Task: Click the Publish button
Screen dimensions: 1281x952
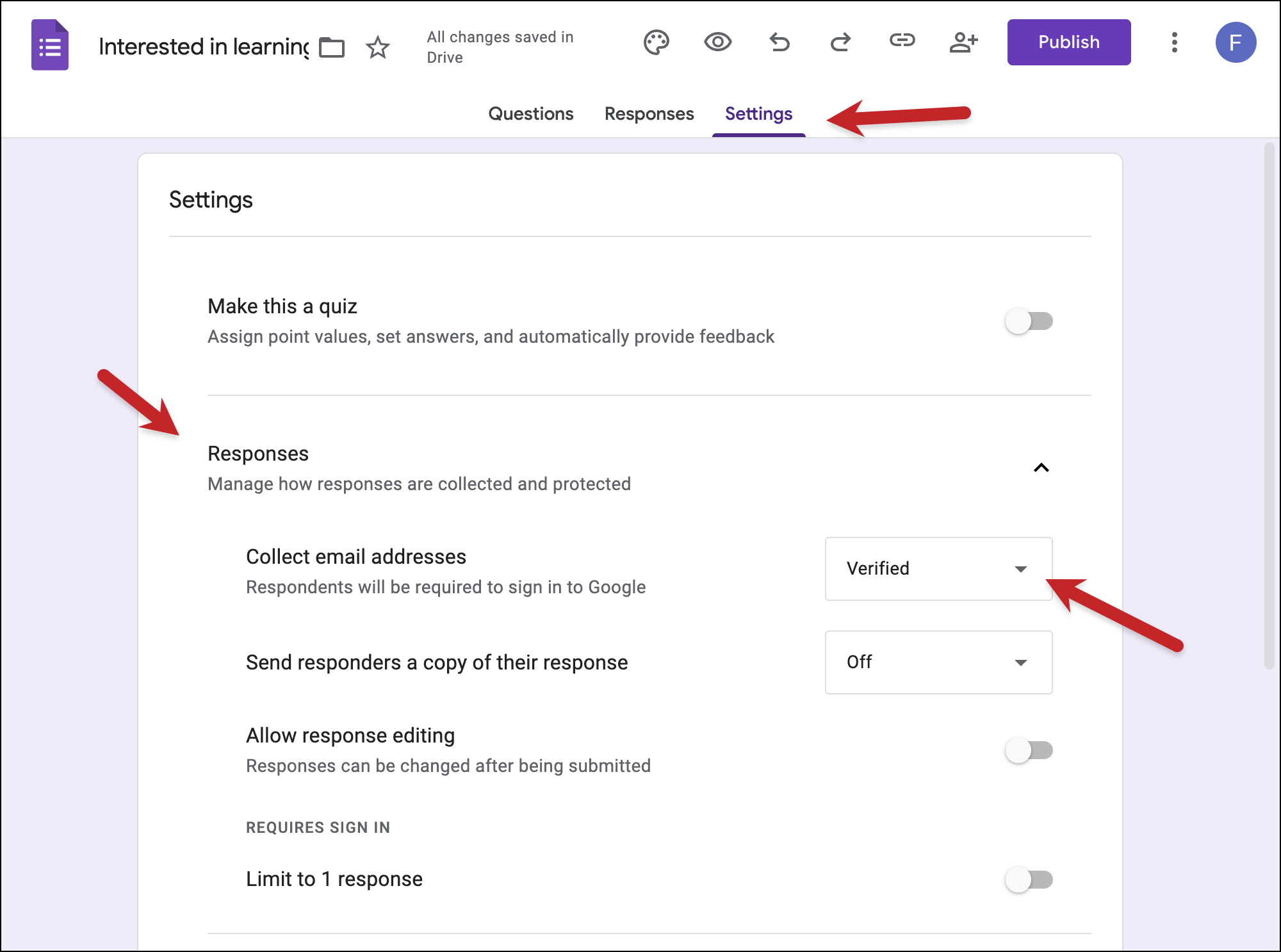Action: click(x=1068, y=42)
